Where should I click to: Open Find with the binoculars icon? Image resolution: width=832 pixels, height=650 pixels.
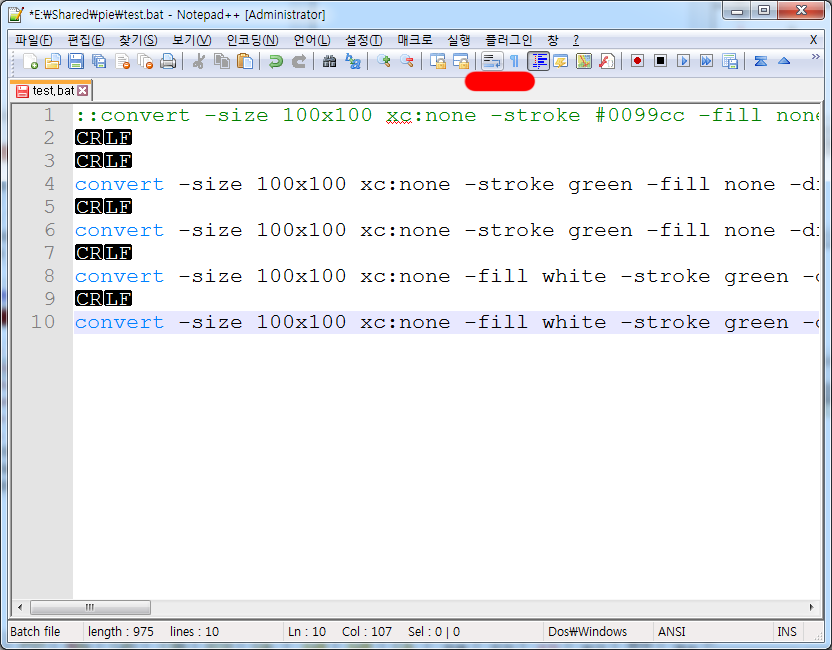coord(329,61)
